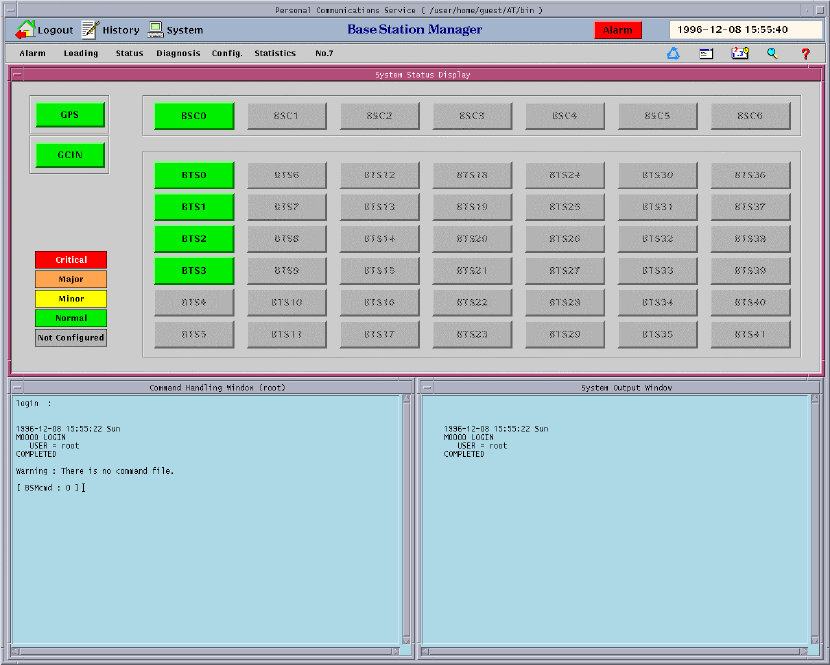Viewport: 830px width, 665px height.
Task: Open System Status Display window menu button
Action: pos(17,75)
